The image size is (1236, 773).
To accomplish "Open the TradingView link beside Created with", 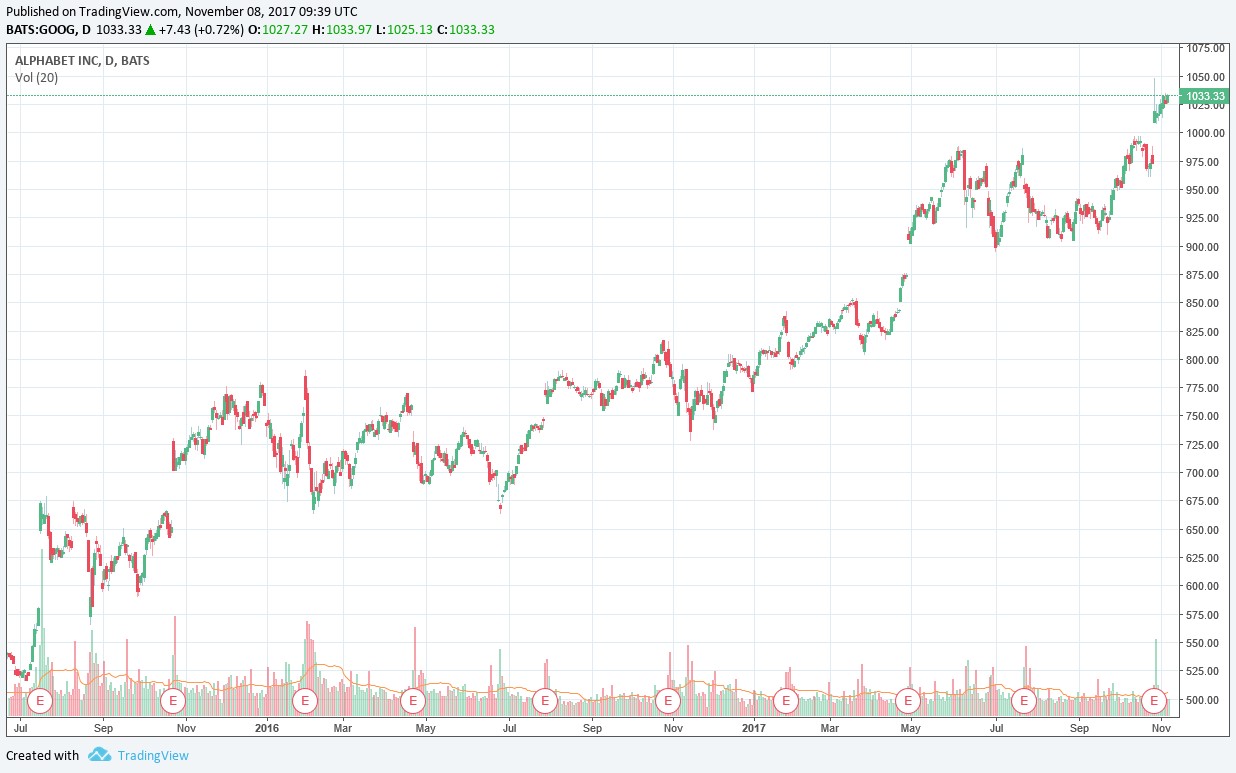I will 153,756.
